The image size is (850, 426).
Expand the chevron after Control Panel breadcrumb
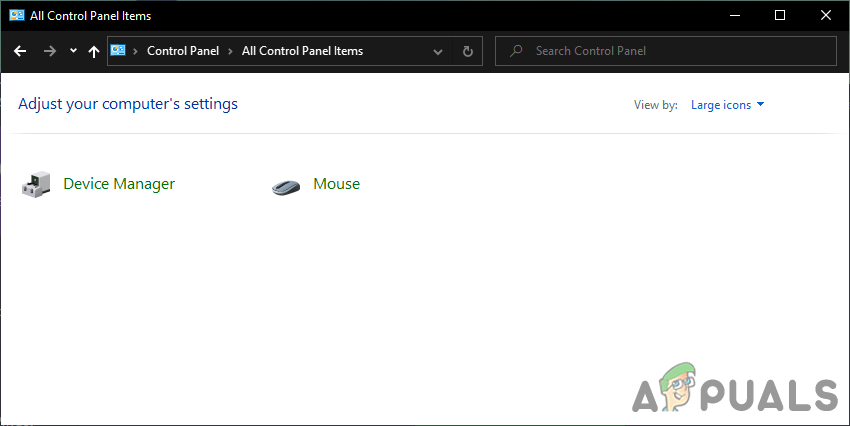click(x=231, y=51)
